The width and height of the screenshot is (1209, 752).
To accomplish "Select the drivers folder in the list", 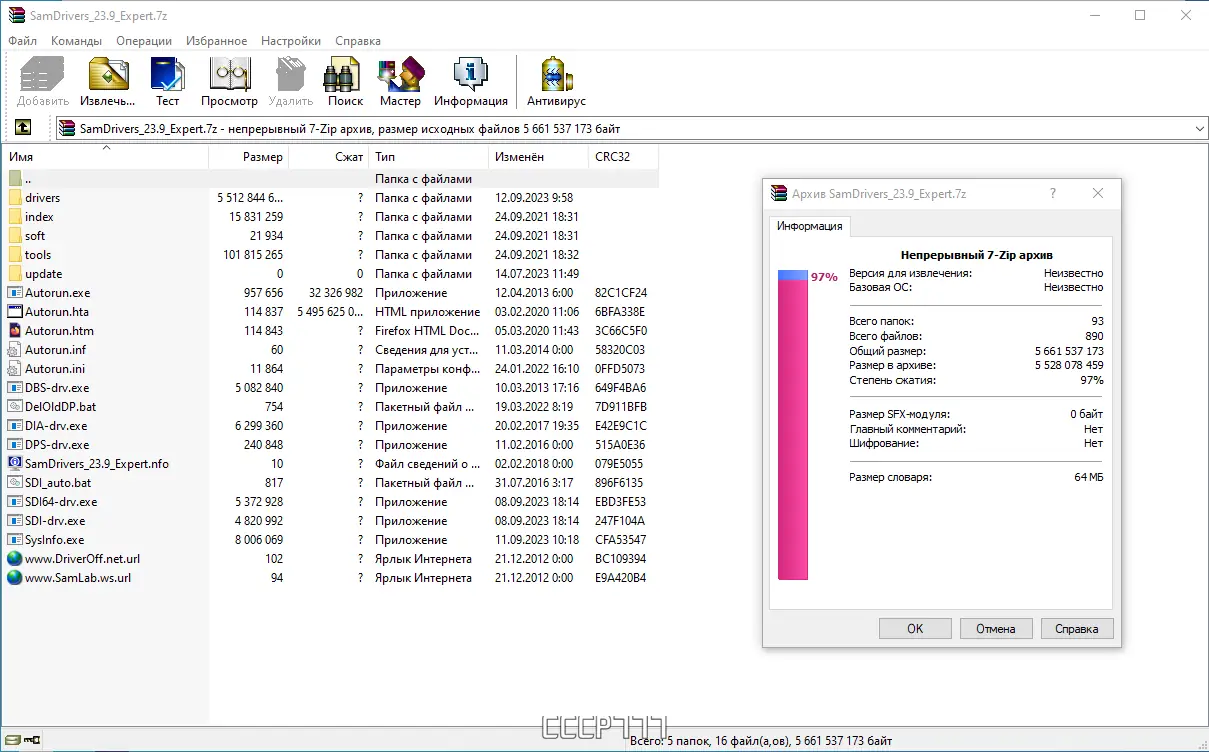I will pos(43,198).
